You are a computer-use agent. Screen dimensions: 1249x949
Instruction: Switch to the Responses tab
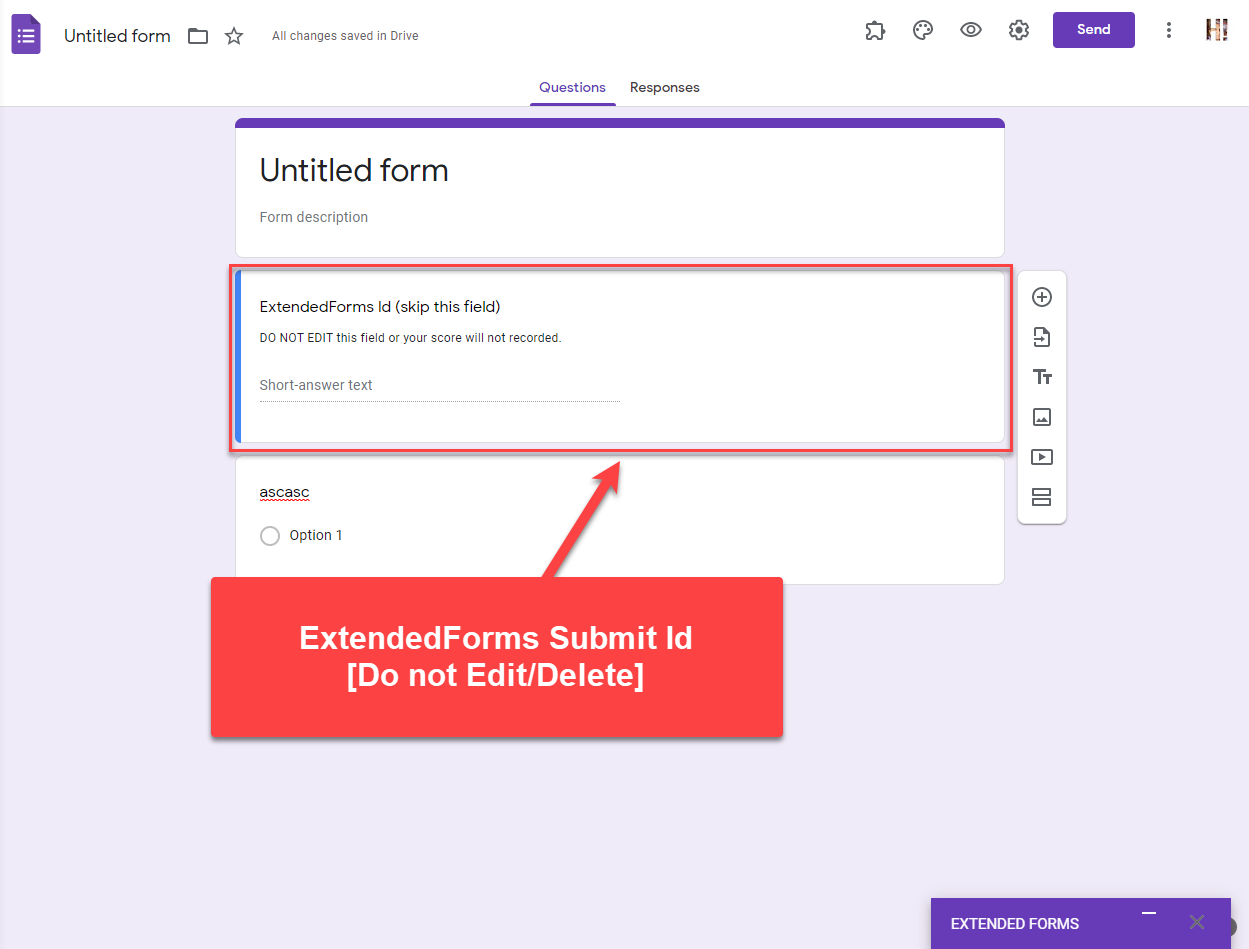pos(664,87)
